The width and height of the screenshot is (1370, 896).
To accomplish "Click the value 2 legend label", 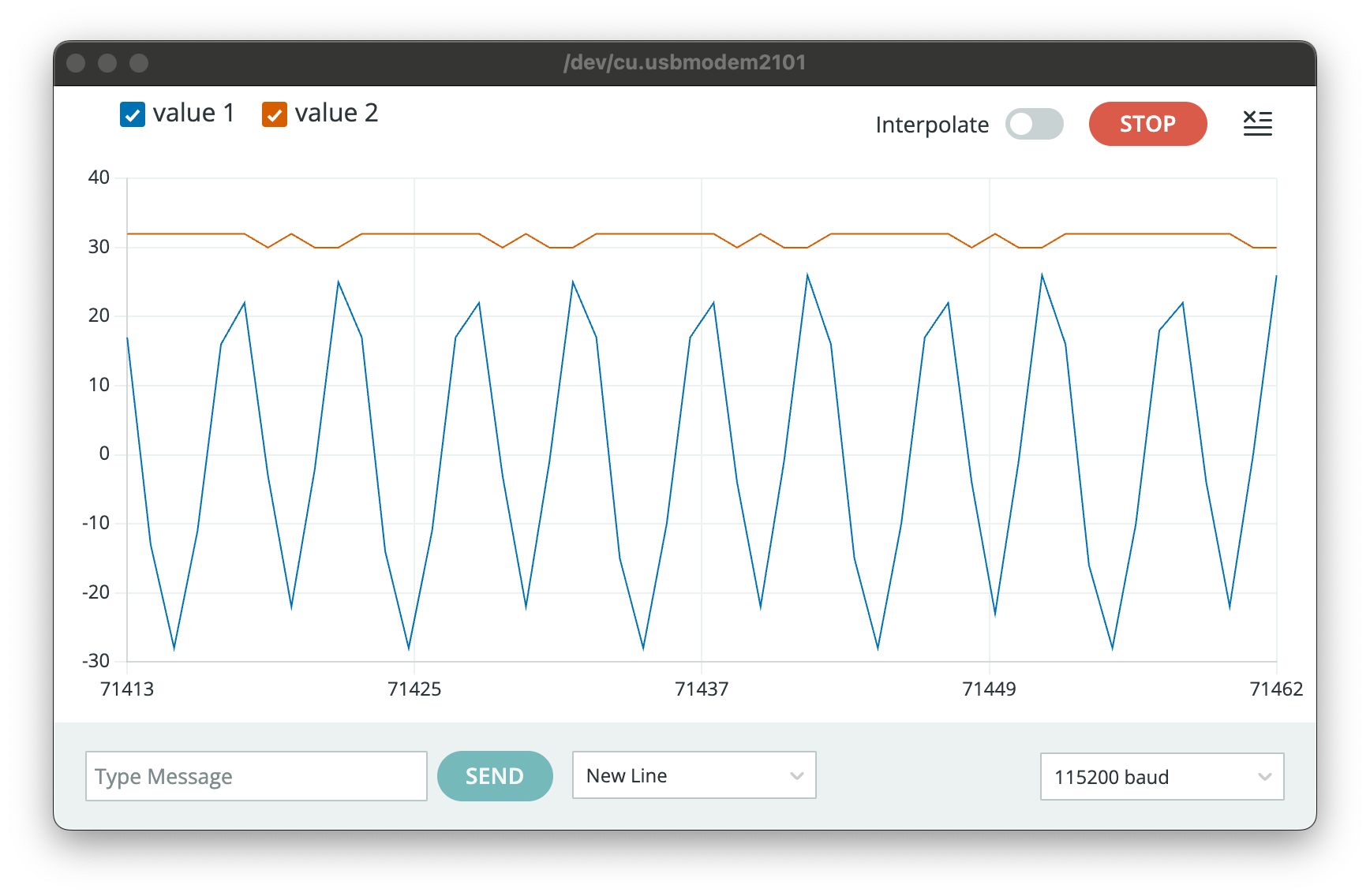I will point(336,114).
